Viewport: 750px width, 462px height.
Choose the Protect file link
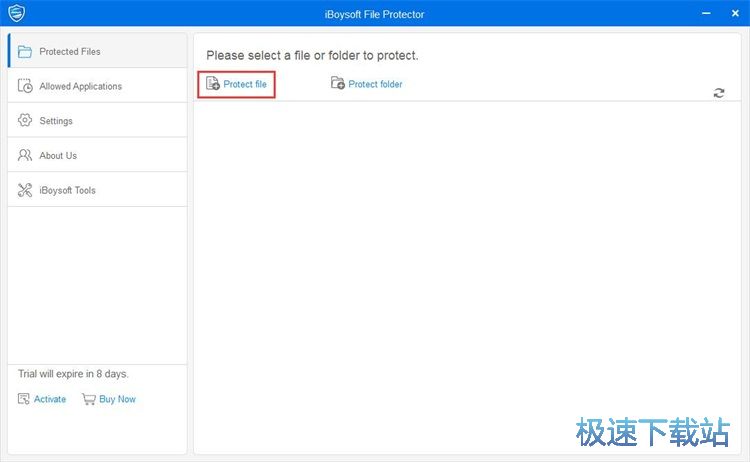point(245,84)
